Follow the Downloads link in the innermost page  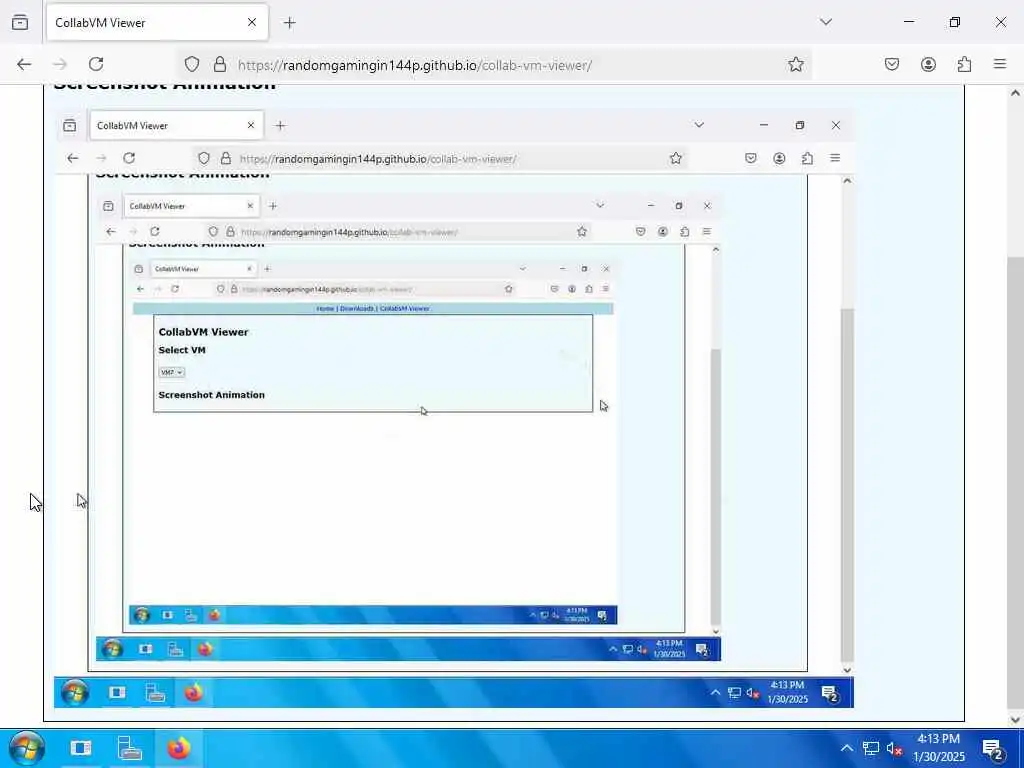point(357,308)
